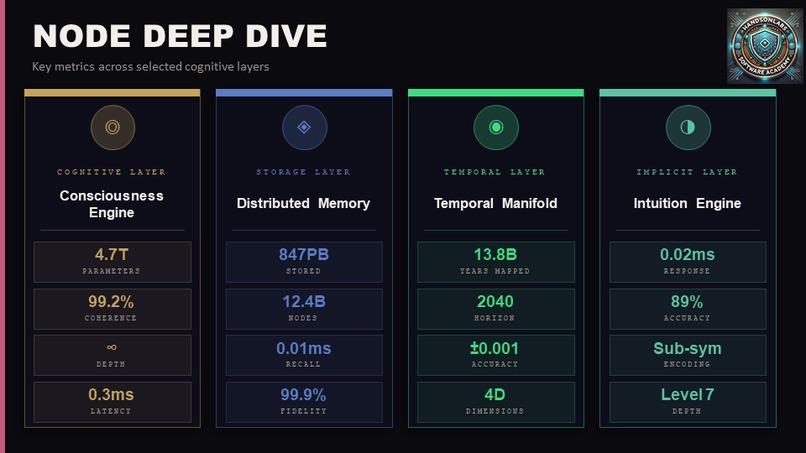Click the 0.3ms latency metric
Viewport: 806px width, 453px height.
pos(112,402)
